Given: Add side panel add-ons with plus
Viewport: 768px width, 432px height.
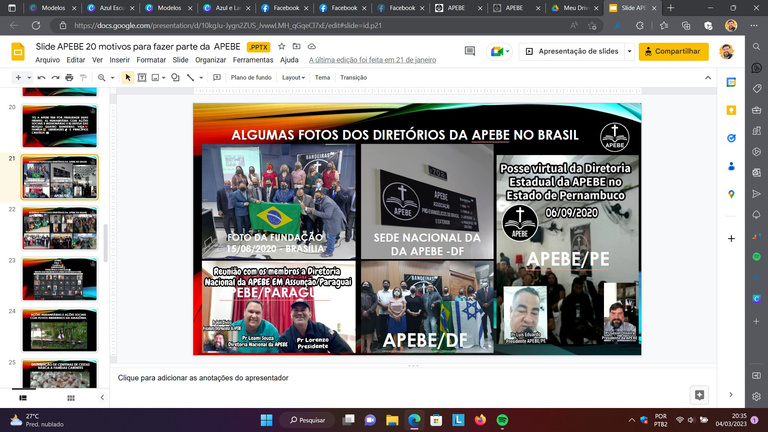Looking at the screenshot, I should (x=731, y=239).
